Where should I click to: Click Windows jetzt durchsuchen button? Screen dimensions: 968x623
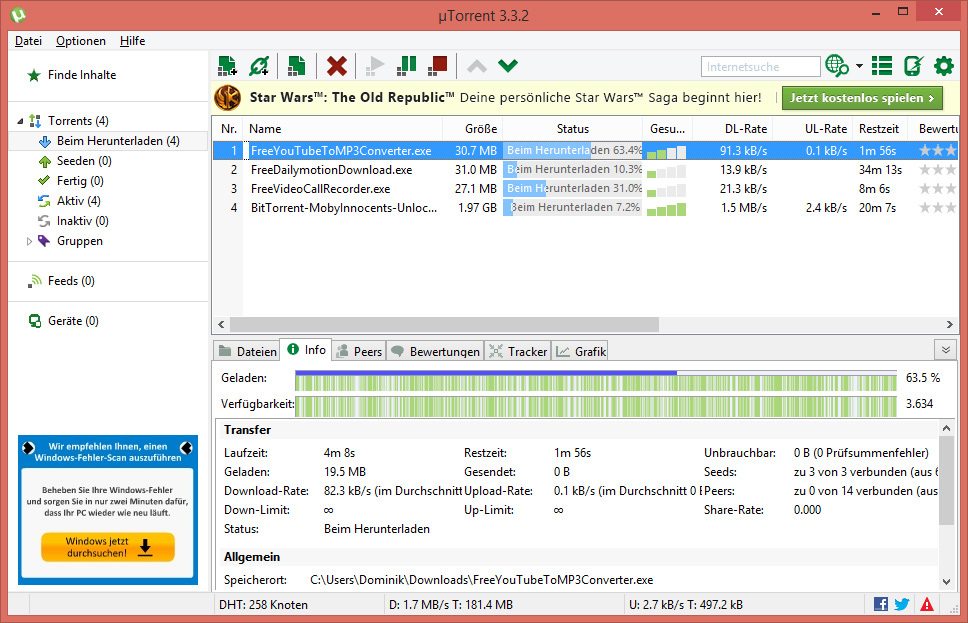click(107, 547)
